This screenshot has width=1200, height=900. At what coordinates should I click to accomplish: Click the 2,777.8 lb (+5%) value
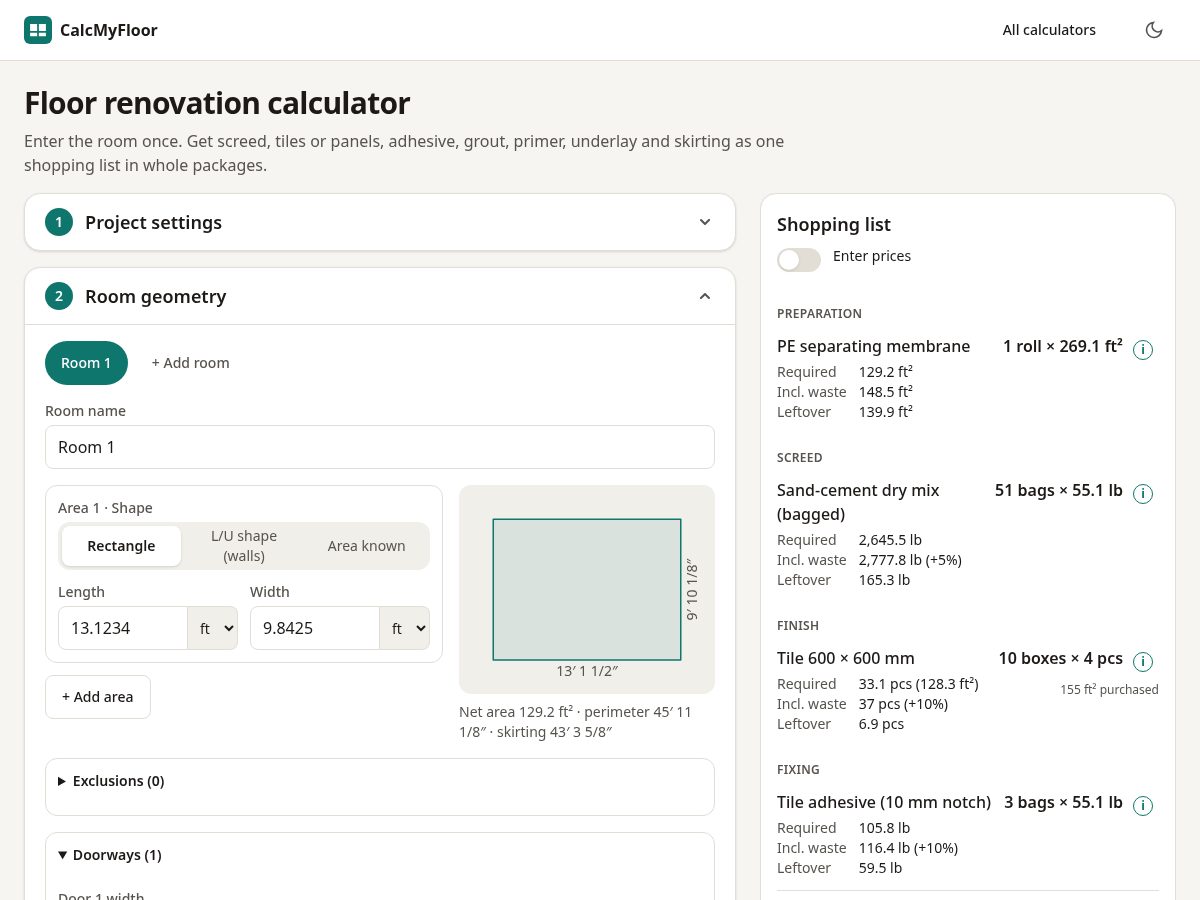tap(910, 560)
